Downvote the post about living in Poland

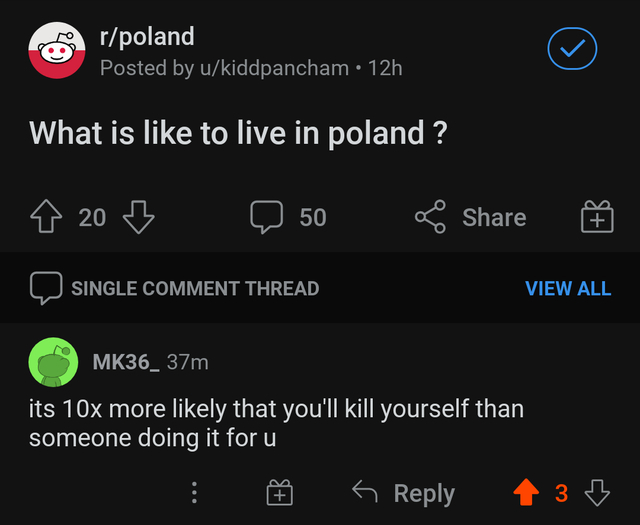point(138,217)
